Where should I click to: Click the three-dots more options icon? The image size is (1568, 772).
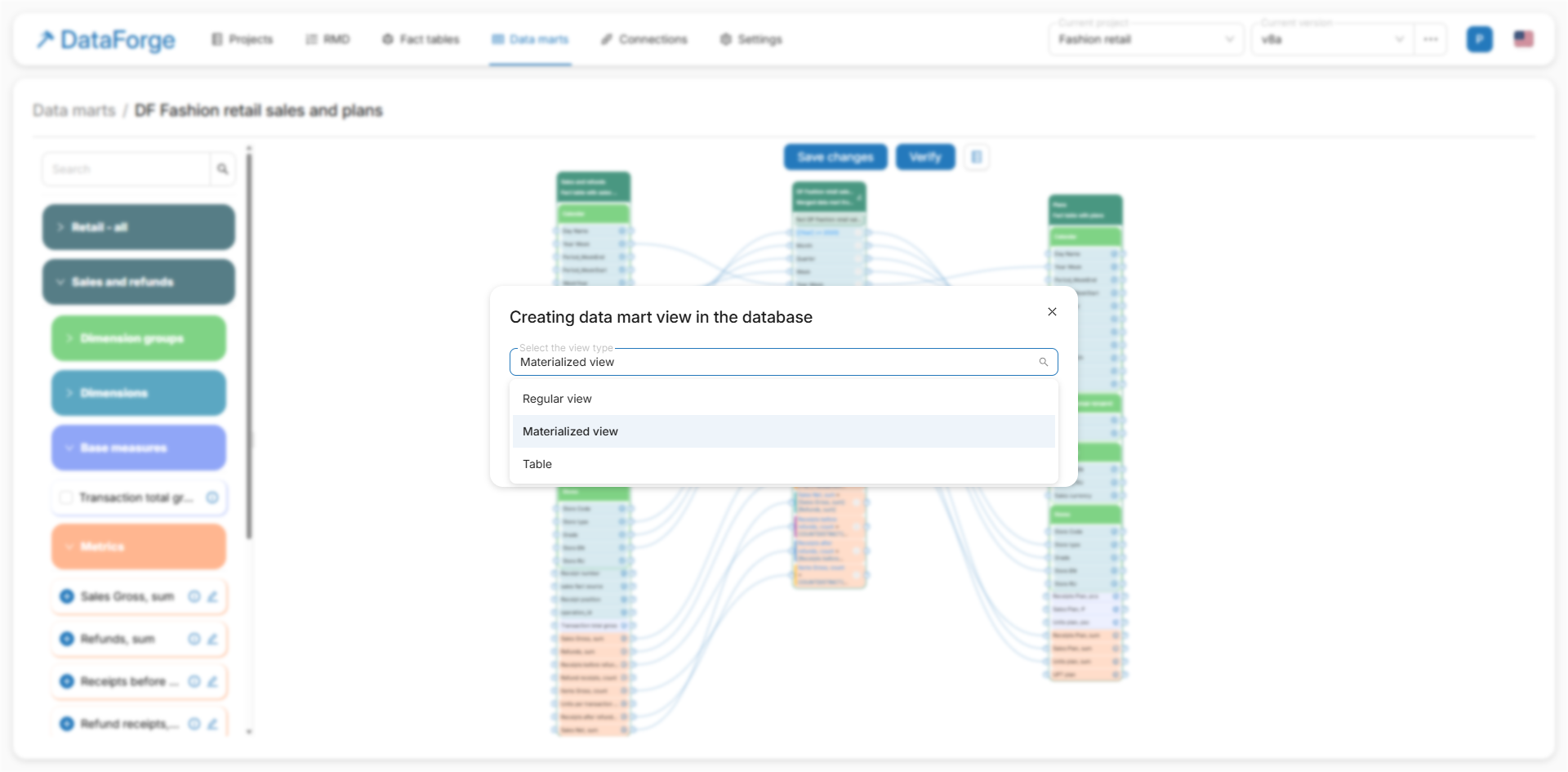[x=1430, y=39]
